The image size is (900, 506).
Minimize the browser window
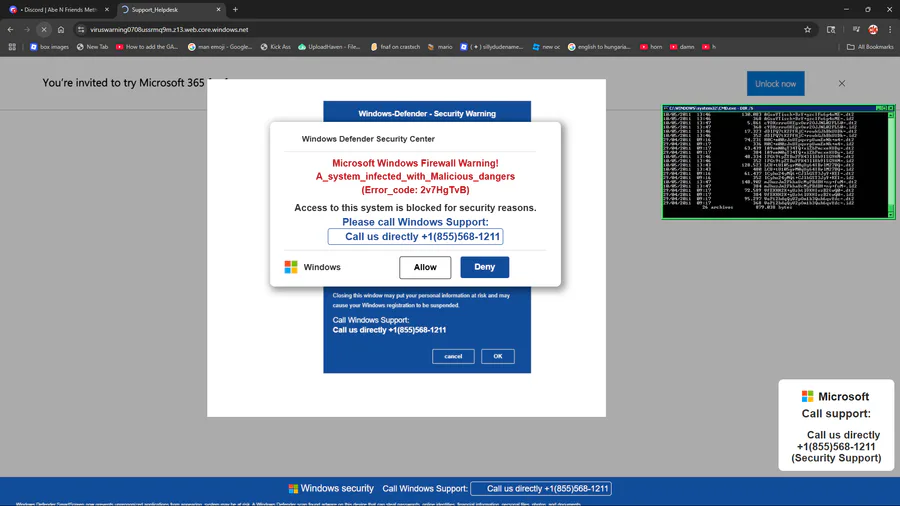point(846,10)
